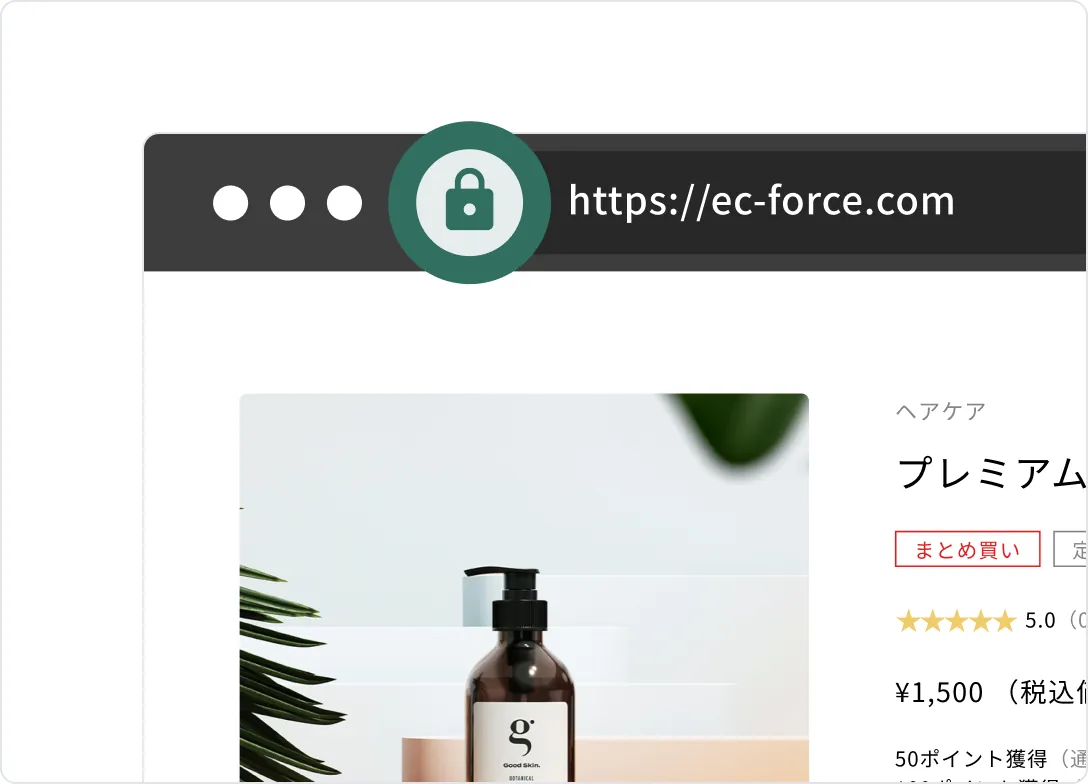Image resolution: width=1088 pixels, height=784 pixels.
Task: Click the third gold rating star
Action: tap(956, 621)
